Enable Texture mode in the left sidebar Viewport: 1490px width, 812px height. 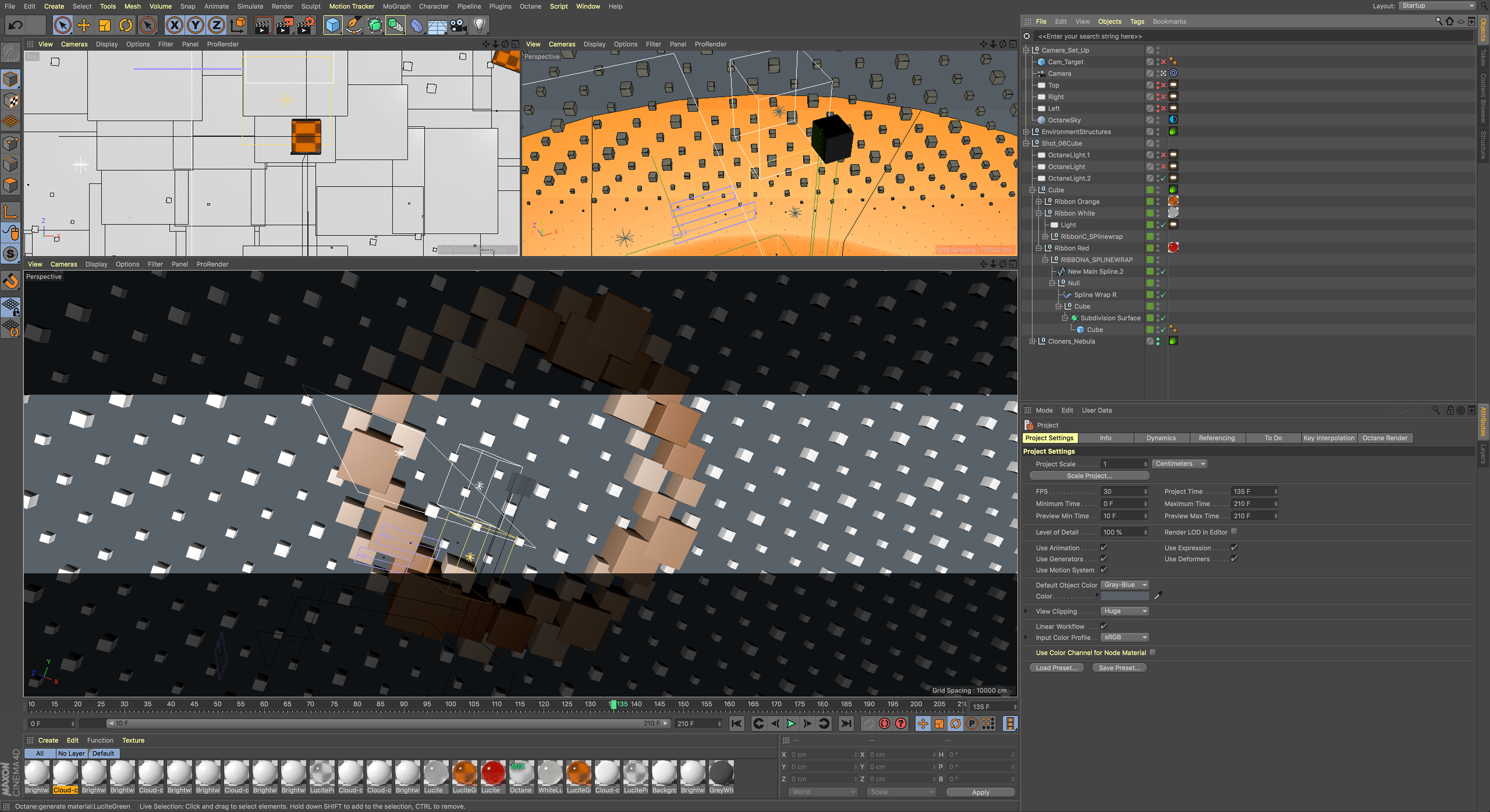pos(11,100)
